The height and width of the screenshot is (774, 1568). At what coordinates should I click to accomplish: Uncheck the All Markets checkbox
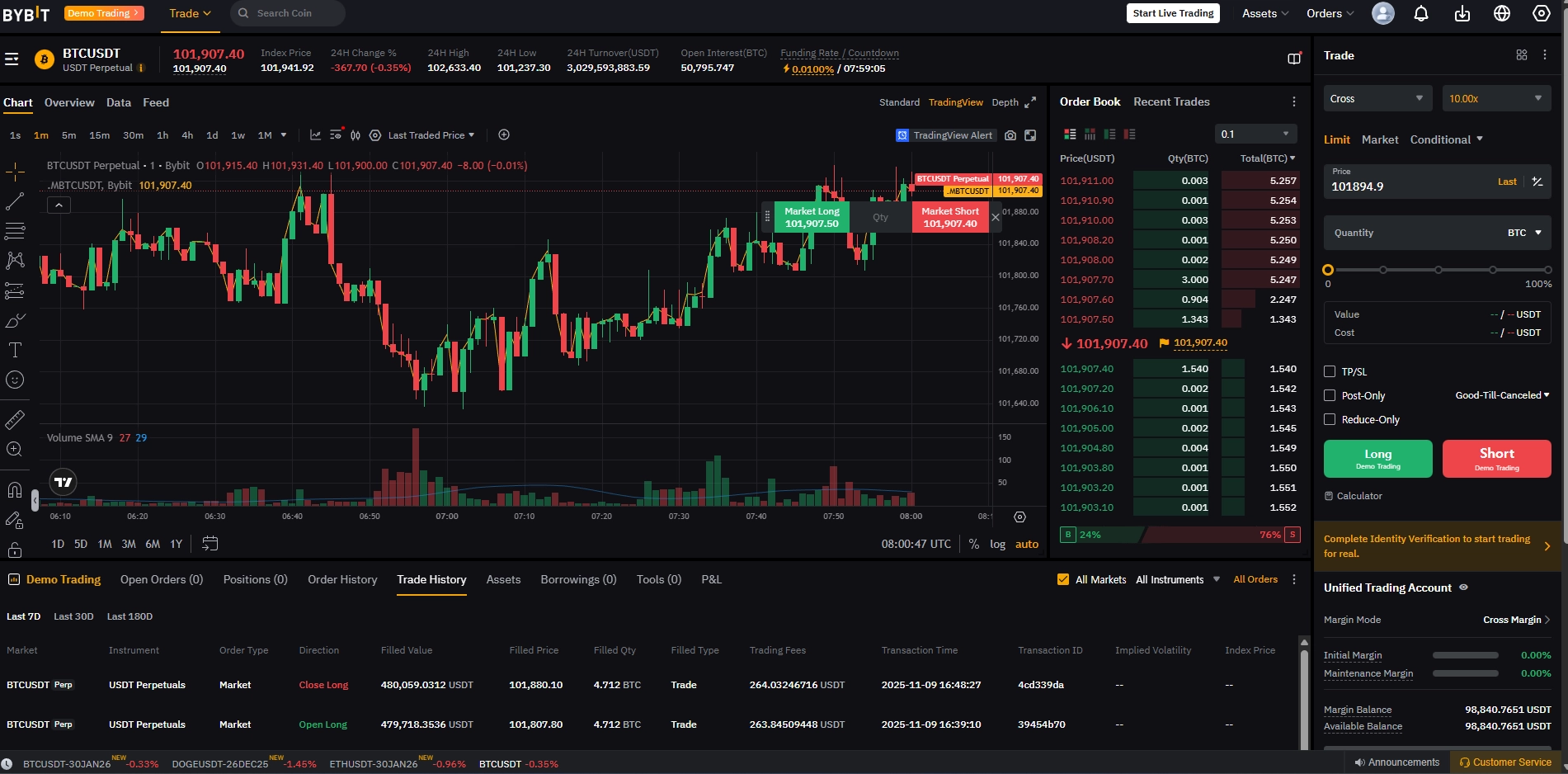1063,579
